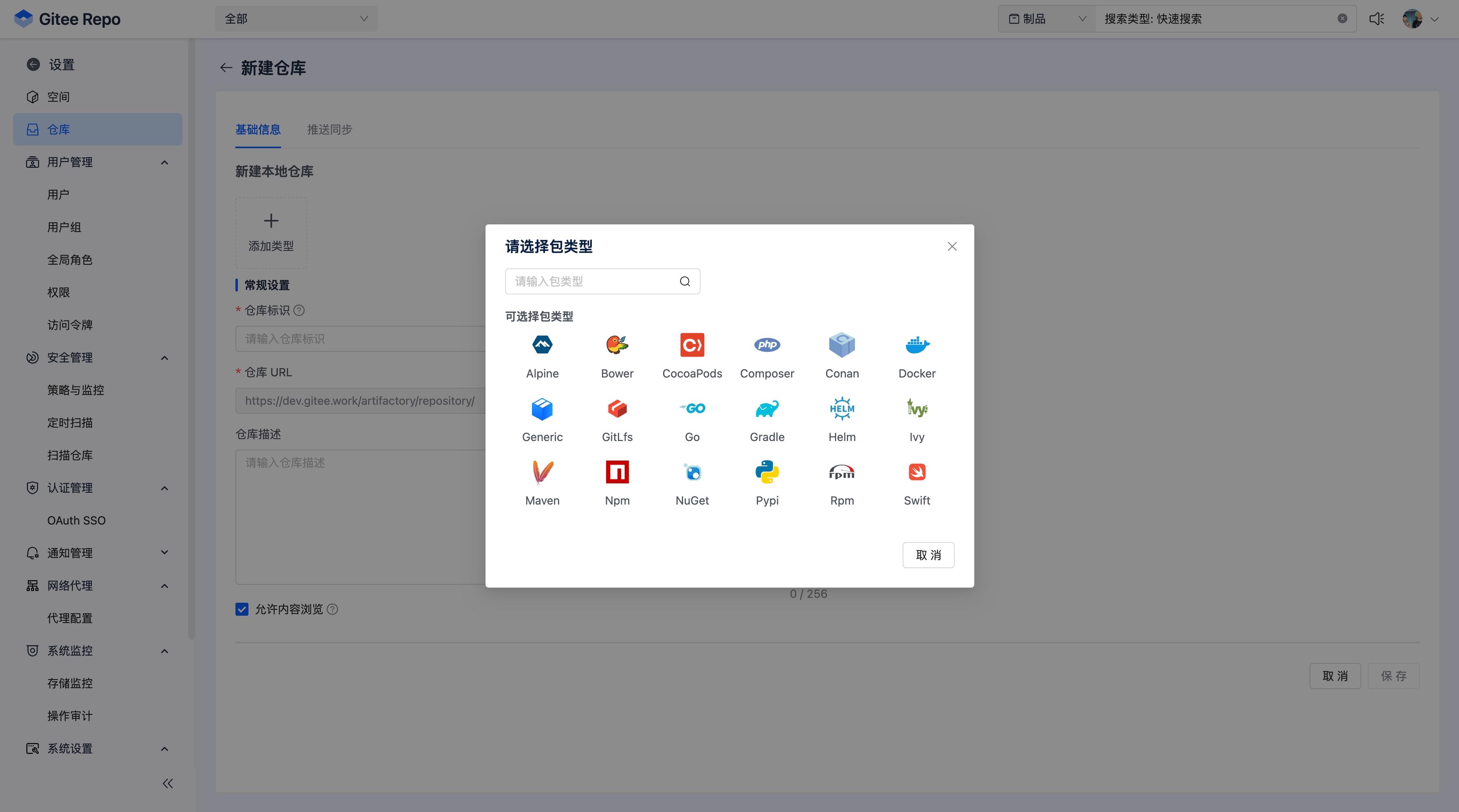This screenshot has height=812, width=1459.
Task: Click help icon next to 允许内容浏览
Action: pyautogui.click(x=332, y=609)
